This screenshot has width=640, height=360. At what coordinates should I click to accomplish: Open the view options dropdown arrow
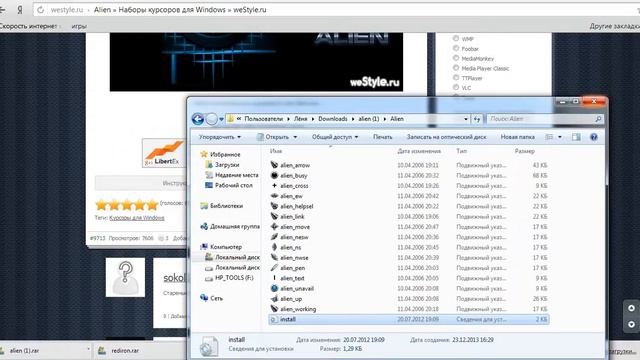pyautogui.click(x=560, y=137)
